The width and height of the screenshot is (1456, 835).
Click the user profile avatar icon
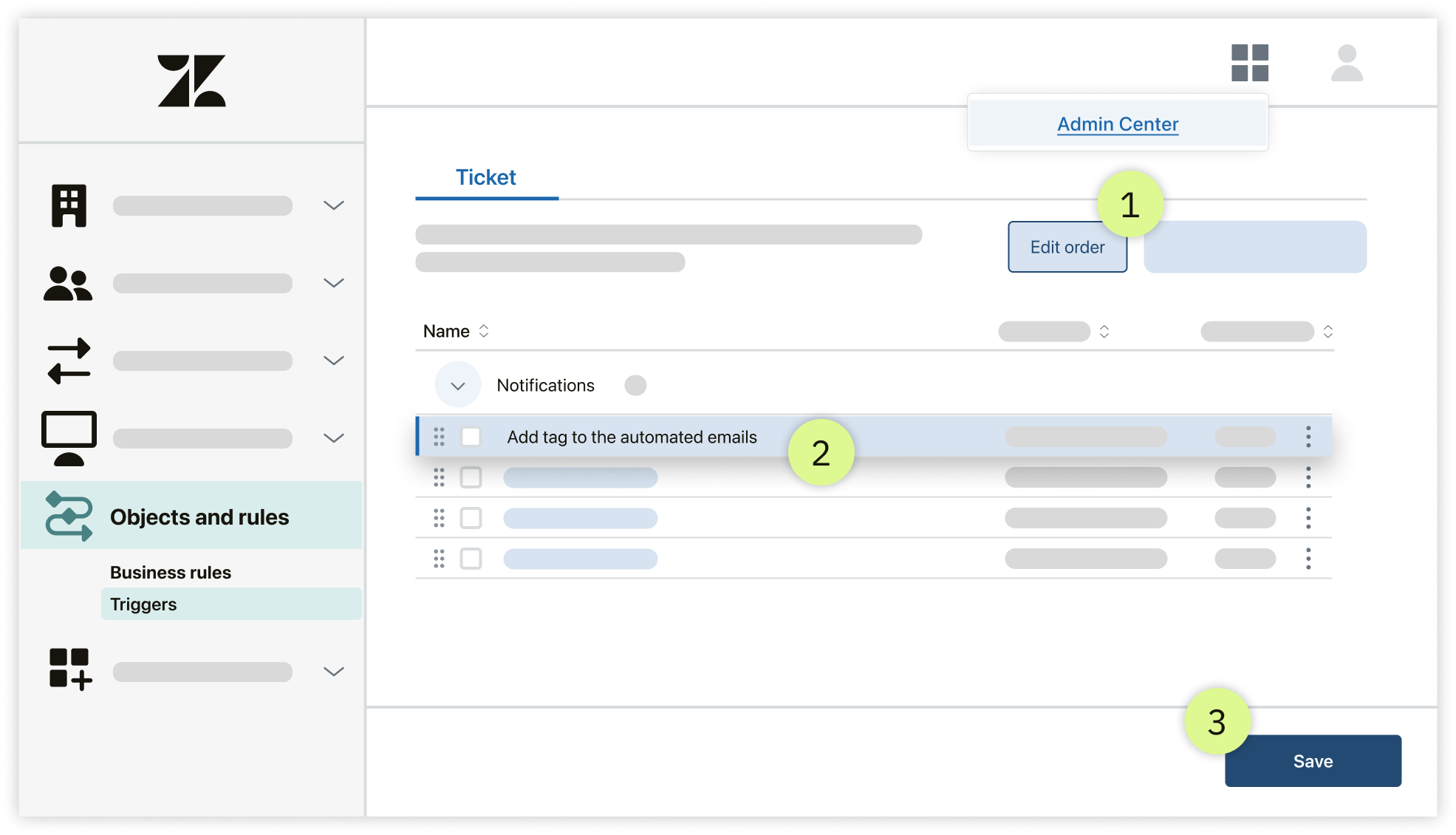point(1346,63)
